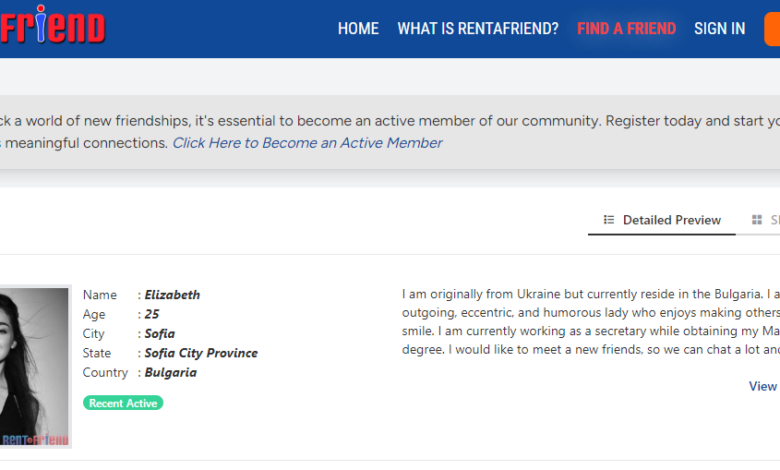The height and width of the screenshot is (470, 780).
Task: Click the name Elizabeth in the profile
Action: coord(172,295)
